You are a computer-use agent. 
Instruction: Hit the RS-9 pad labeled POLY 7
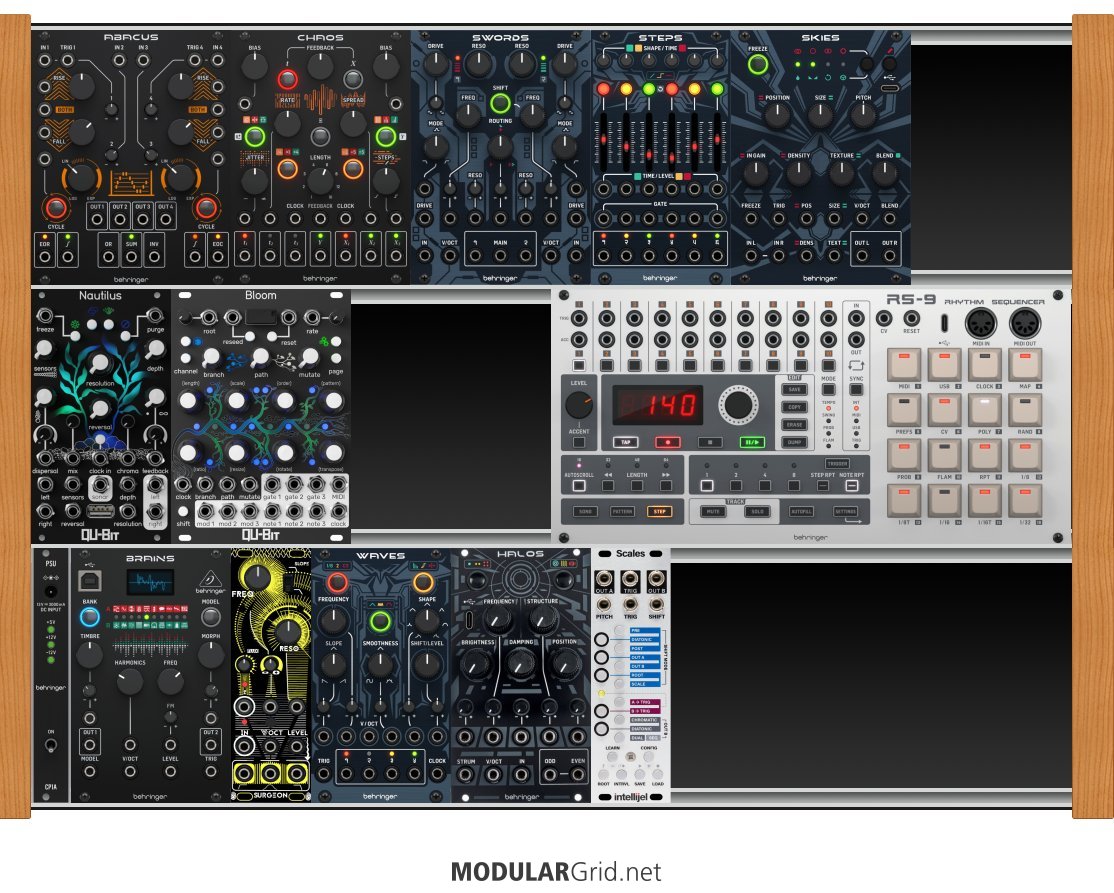click(985, 410)
